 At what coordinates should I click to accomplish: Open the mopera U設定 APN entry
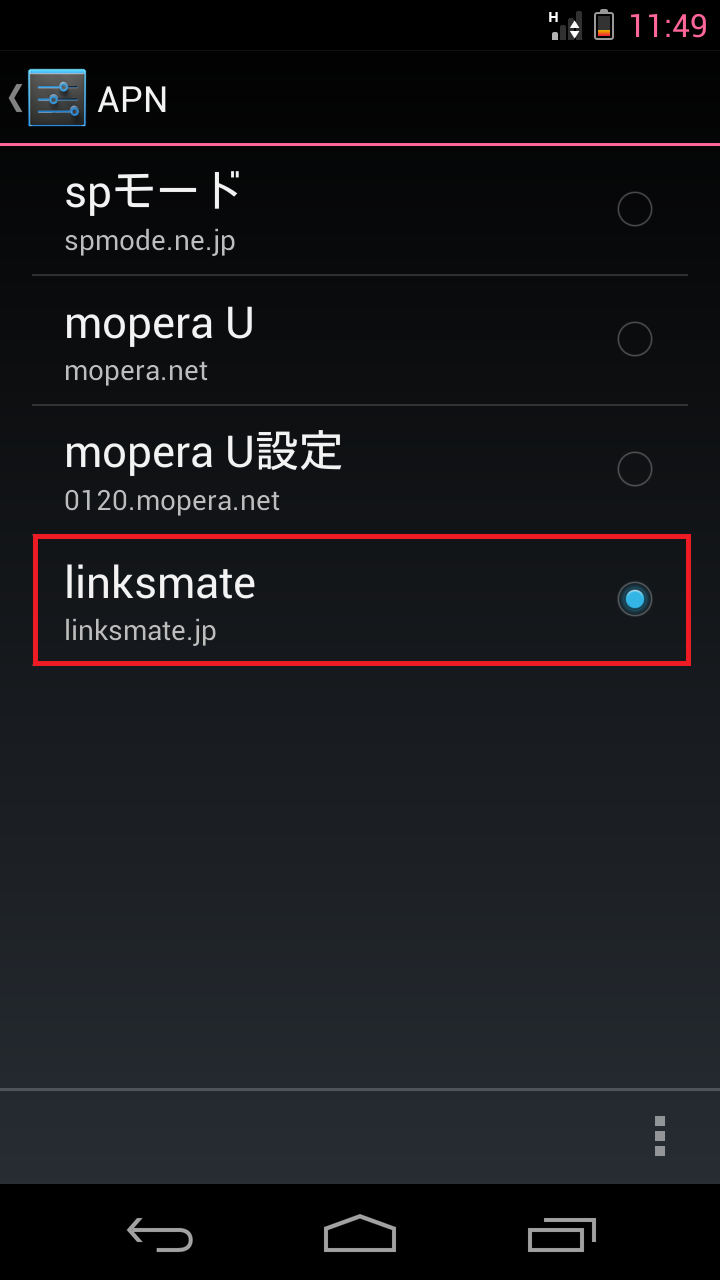pyautogui.click(x=360, y=470)
